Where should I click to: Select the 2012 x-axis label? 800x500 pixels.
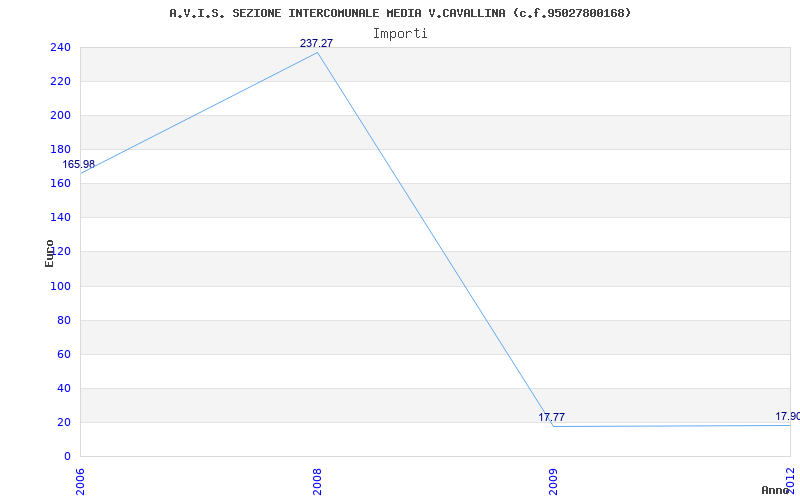[791, 479]
